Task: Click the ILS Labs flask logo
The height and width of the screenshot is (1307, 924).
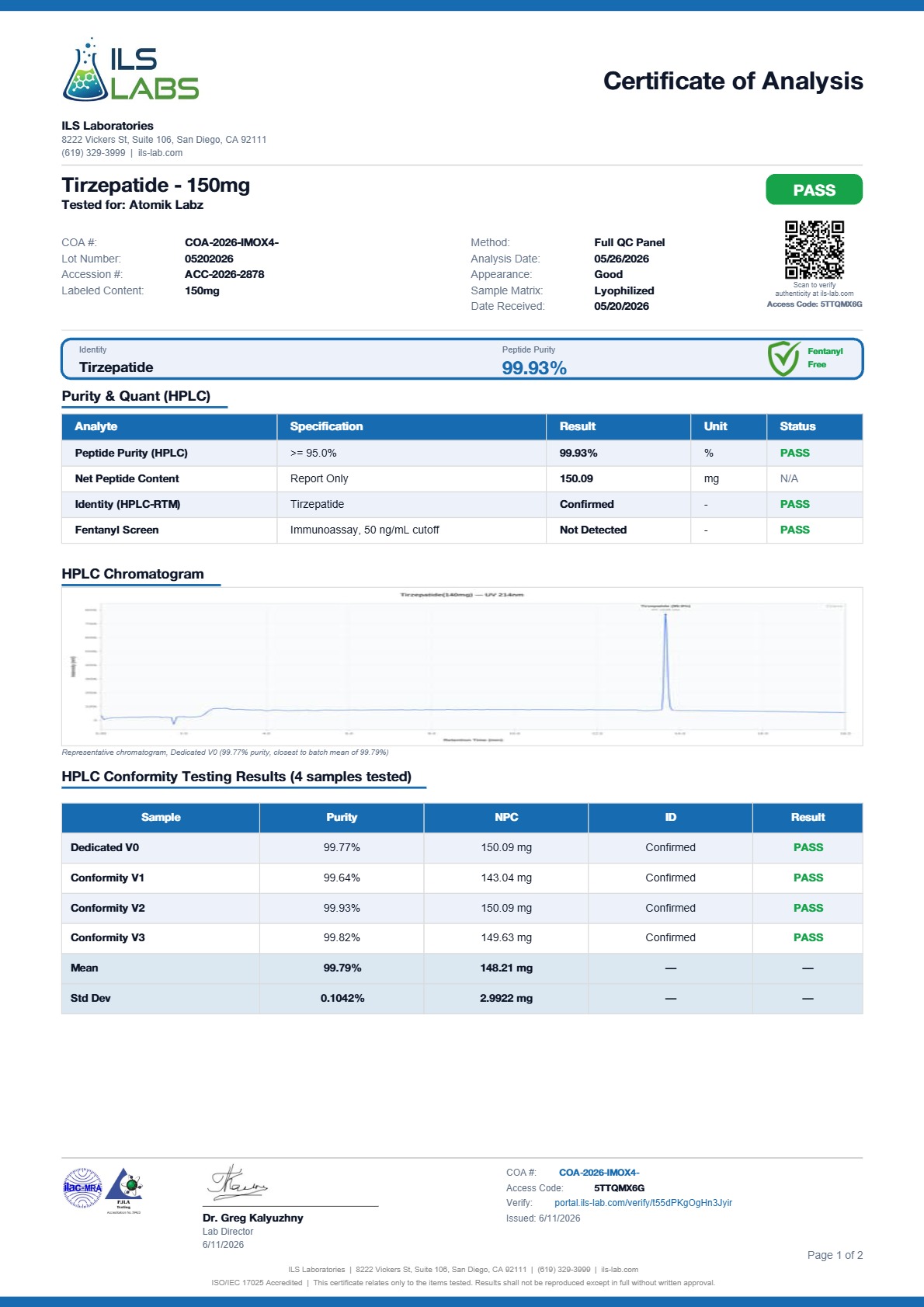Action: point(130,69)
